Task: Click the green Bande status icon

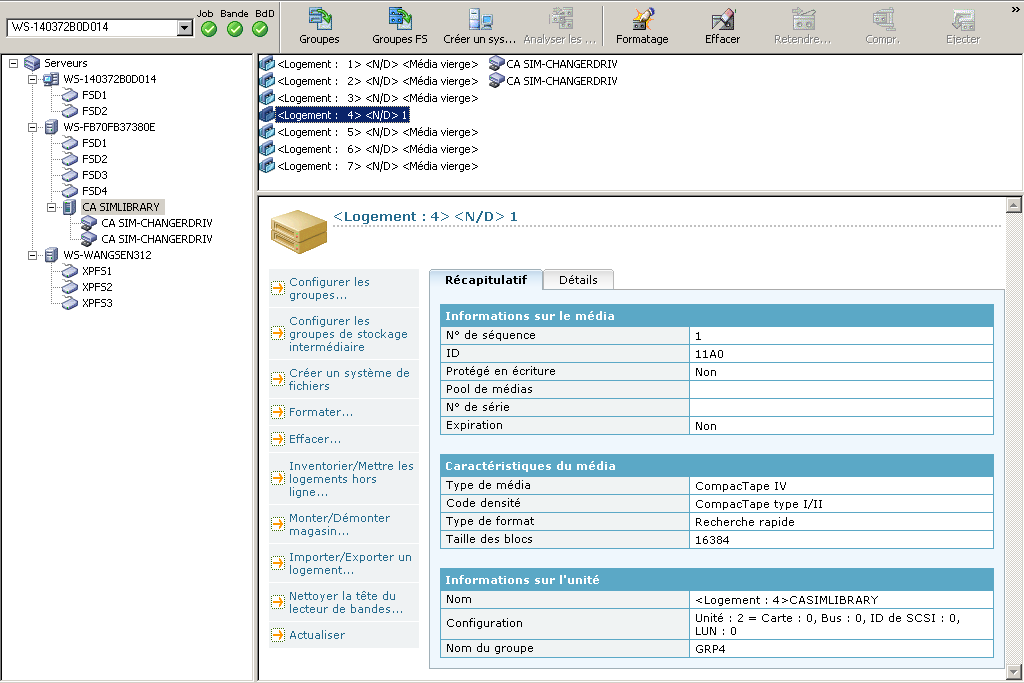Action: point(234,29)
